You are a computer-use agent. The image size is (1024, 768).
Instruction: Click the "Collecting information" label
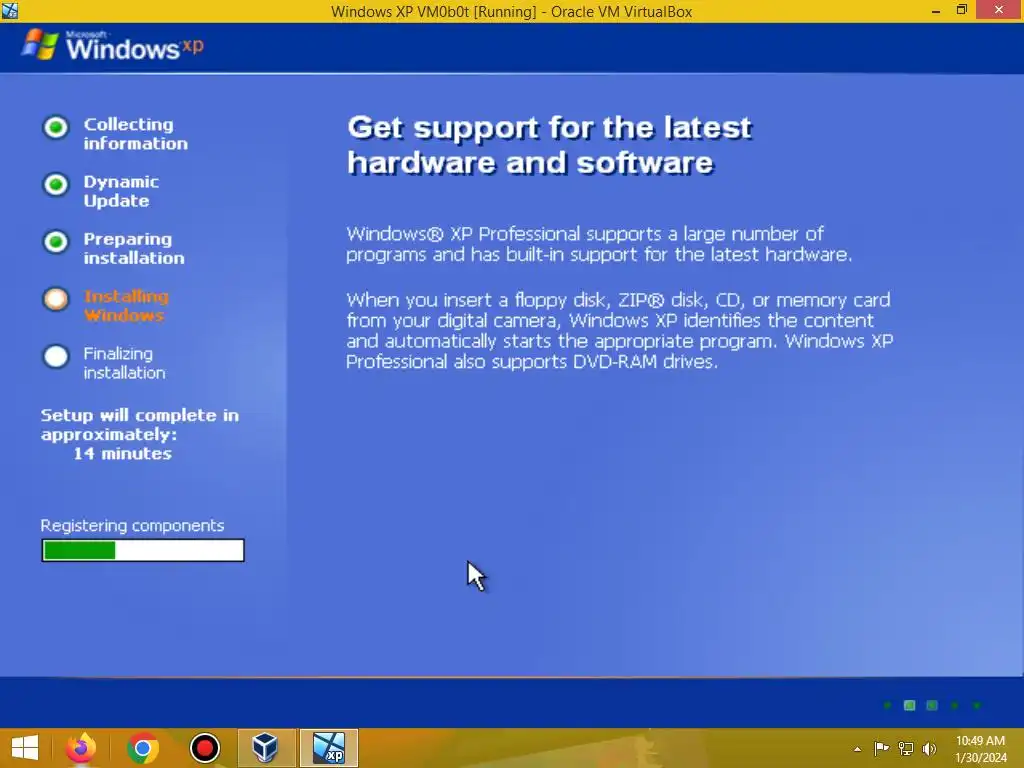pos(135,134)
